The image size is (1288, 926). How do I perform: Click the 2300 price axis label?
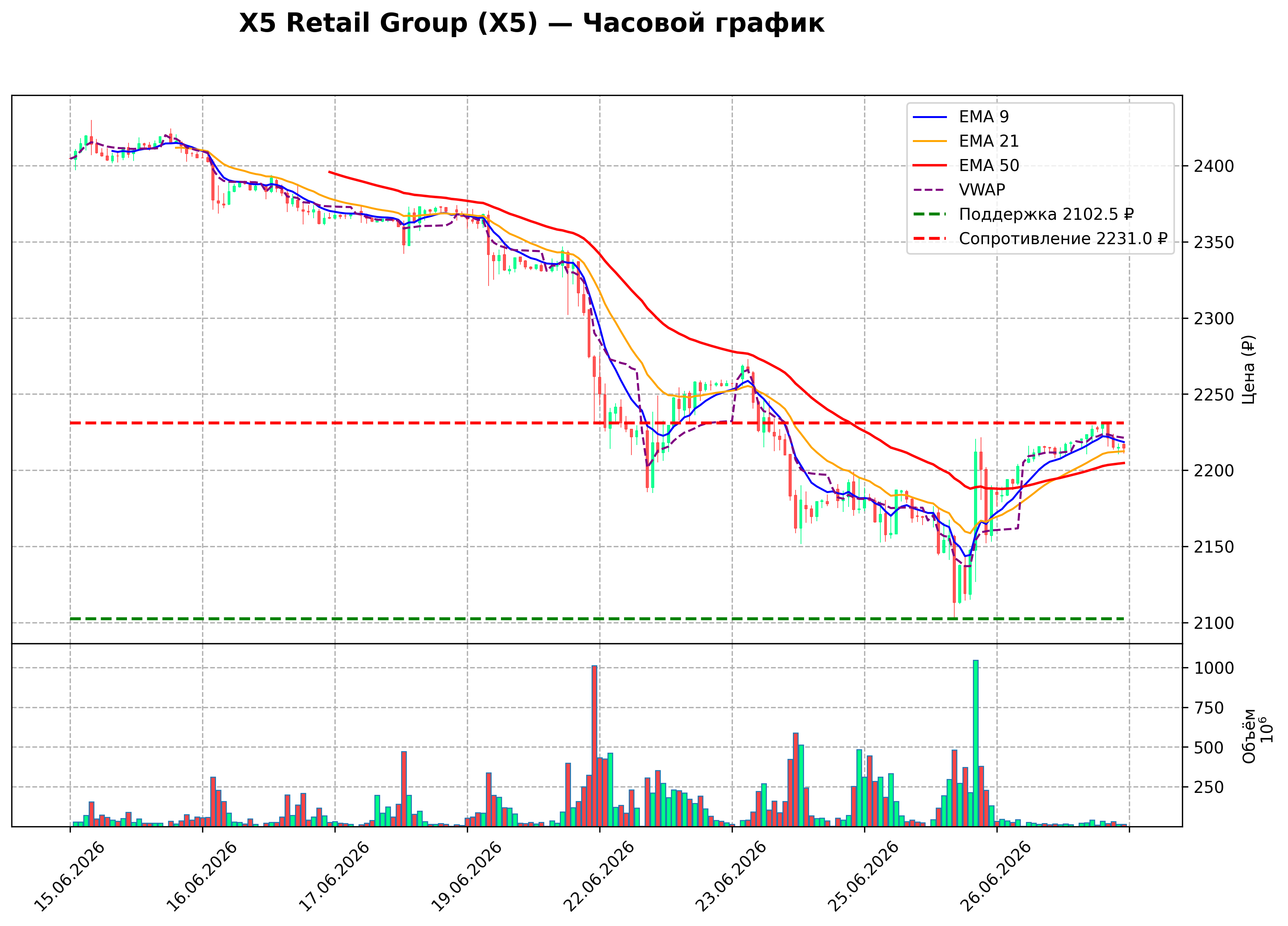tap(1214, 318)
